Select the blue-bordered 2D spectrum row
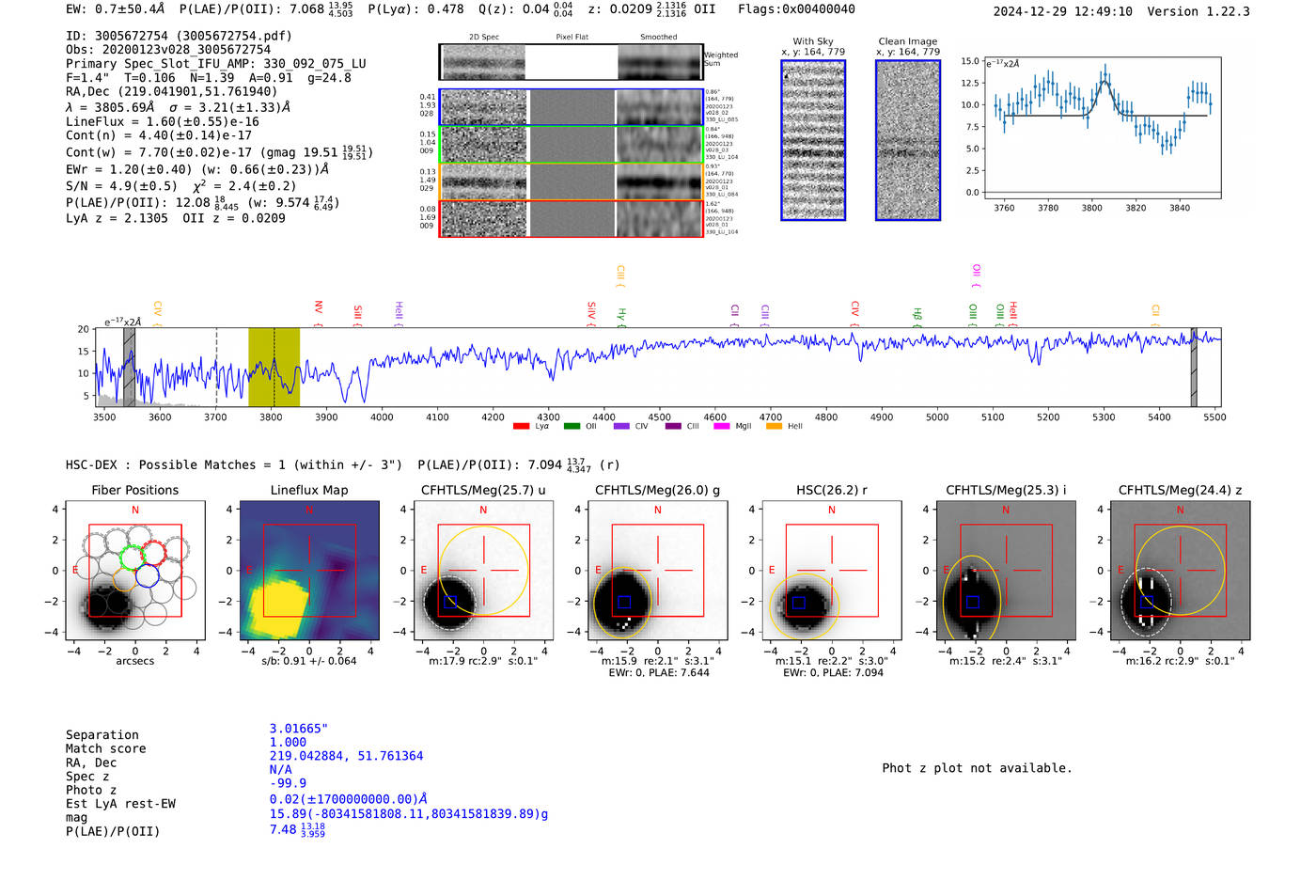The width and height of the screenshot is (1316, 896). [x=572, y=107]
